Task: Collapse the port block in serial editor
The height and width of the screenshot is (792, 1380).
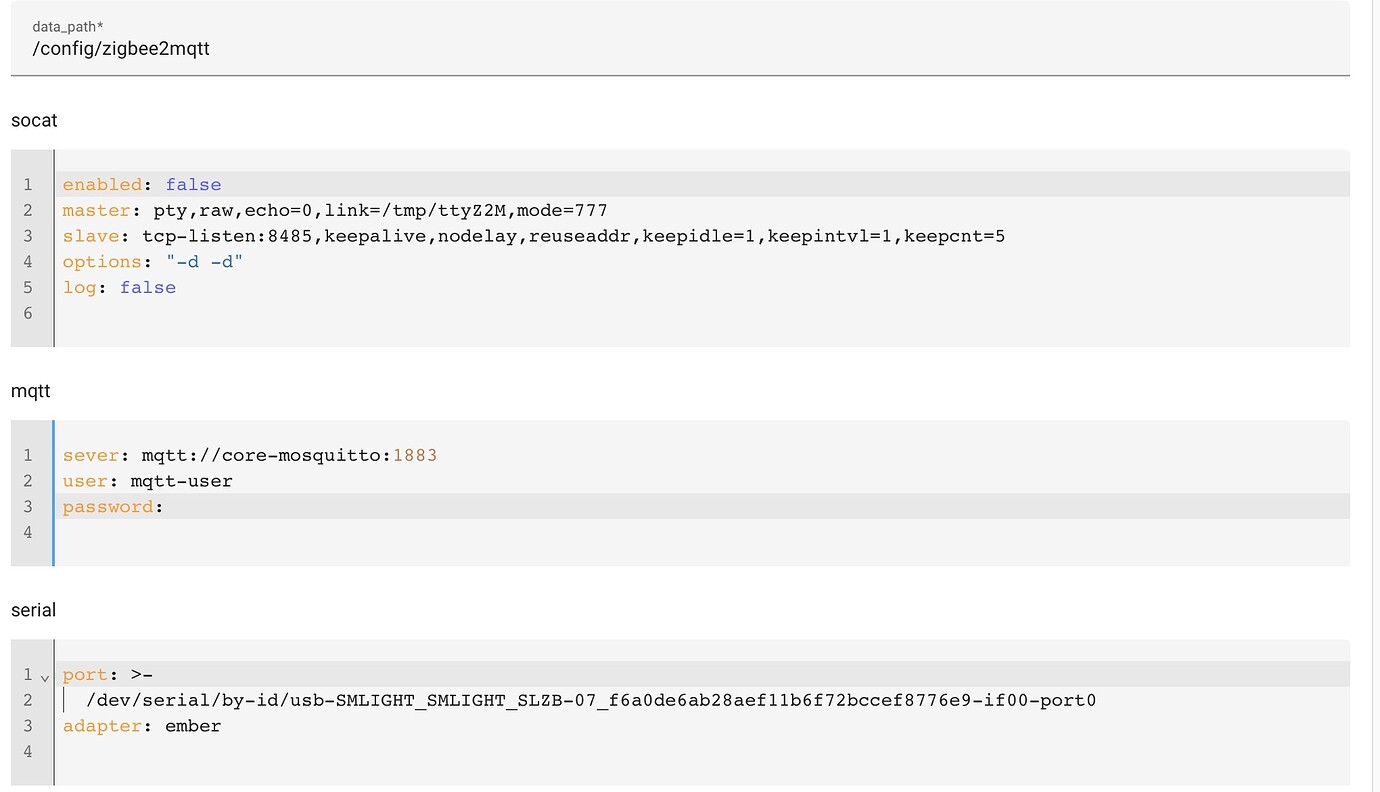Action: pos(45,678)
